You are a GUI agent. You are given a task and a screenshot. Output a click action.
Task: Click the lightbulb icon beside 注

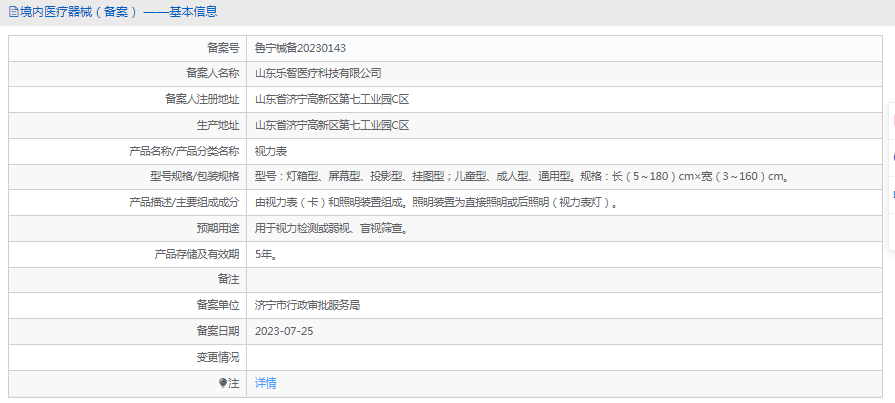tap(223, 384)
